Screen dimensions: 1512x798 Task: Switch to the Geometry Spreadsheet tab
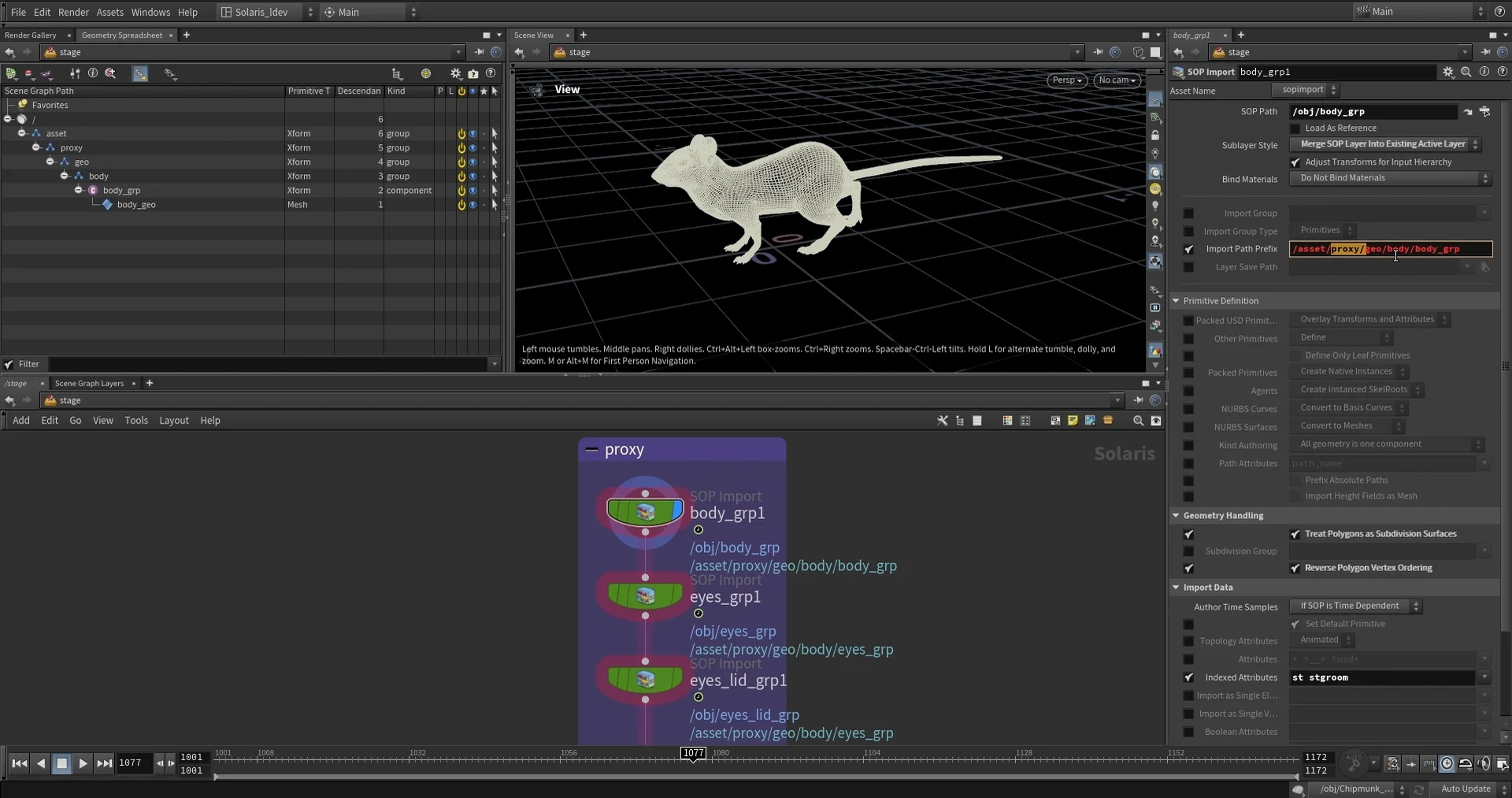(x=122, y=35)
